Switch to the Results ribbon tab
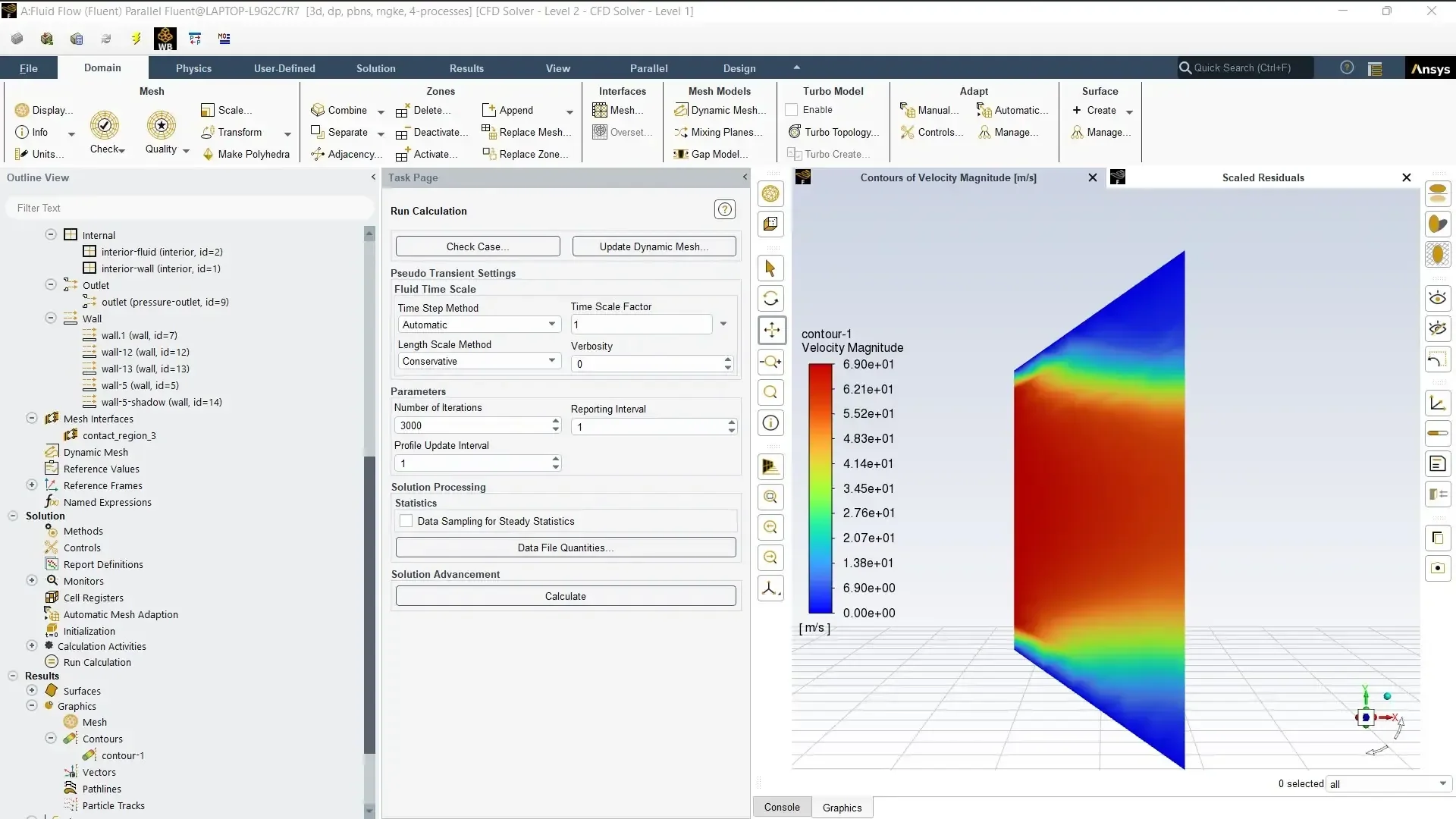This screenshot has width=1456, height=819. [x=466, y=68]
